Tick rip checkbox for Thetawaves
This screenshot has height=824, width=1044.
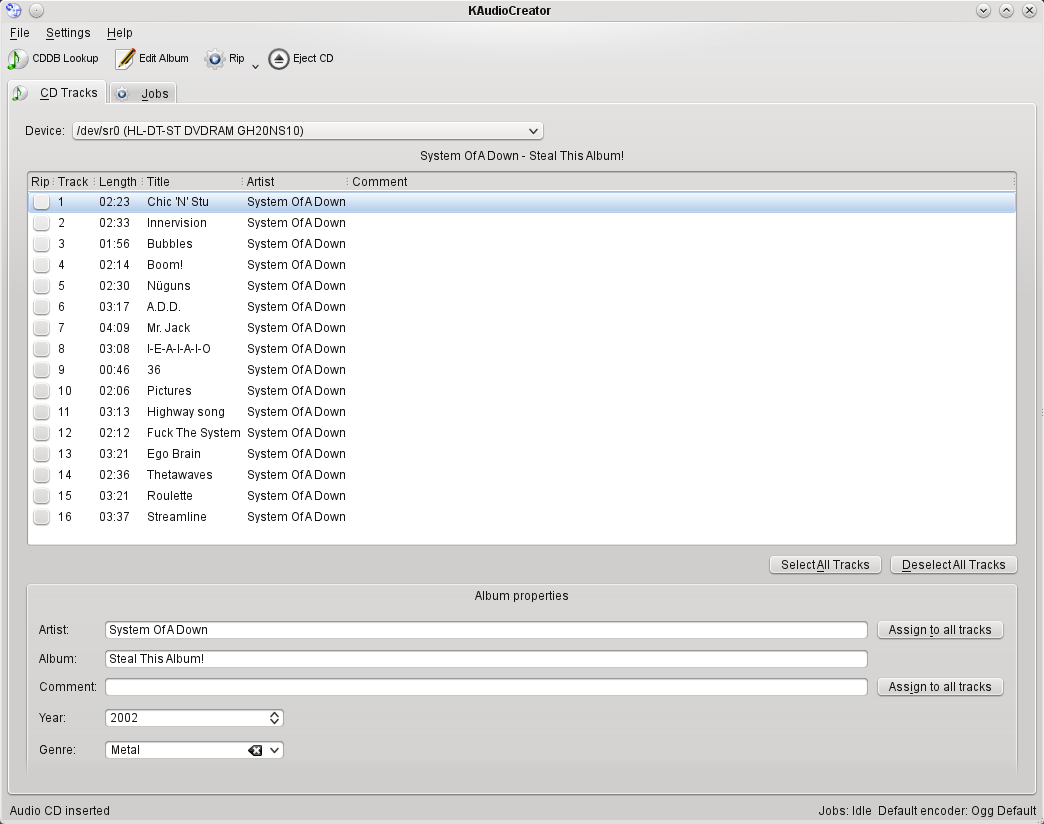(x=41, y=475)
